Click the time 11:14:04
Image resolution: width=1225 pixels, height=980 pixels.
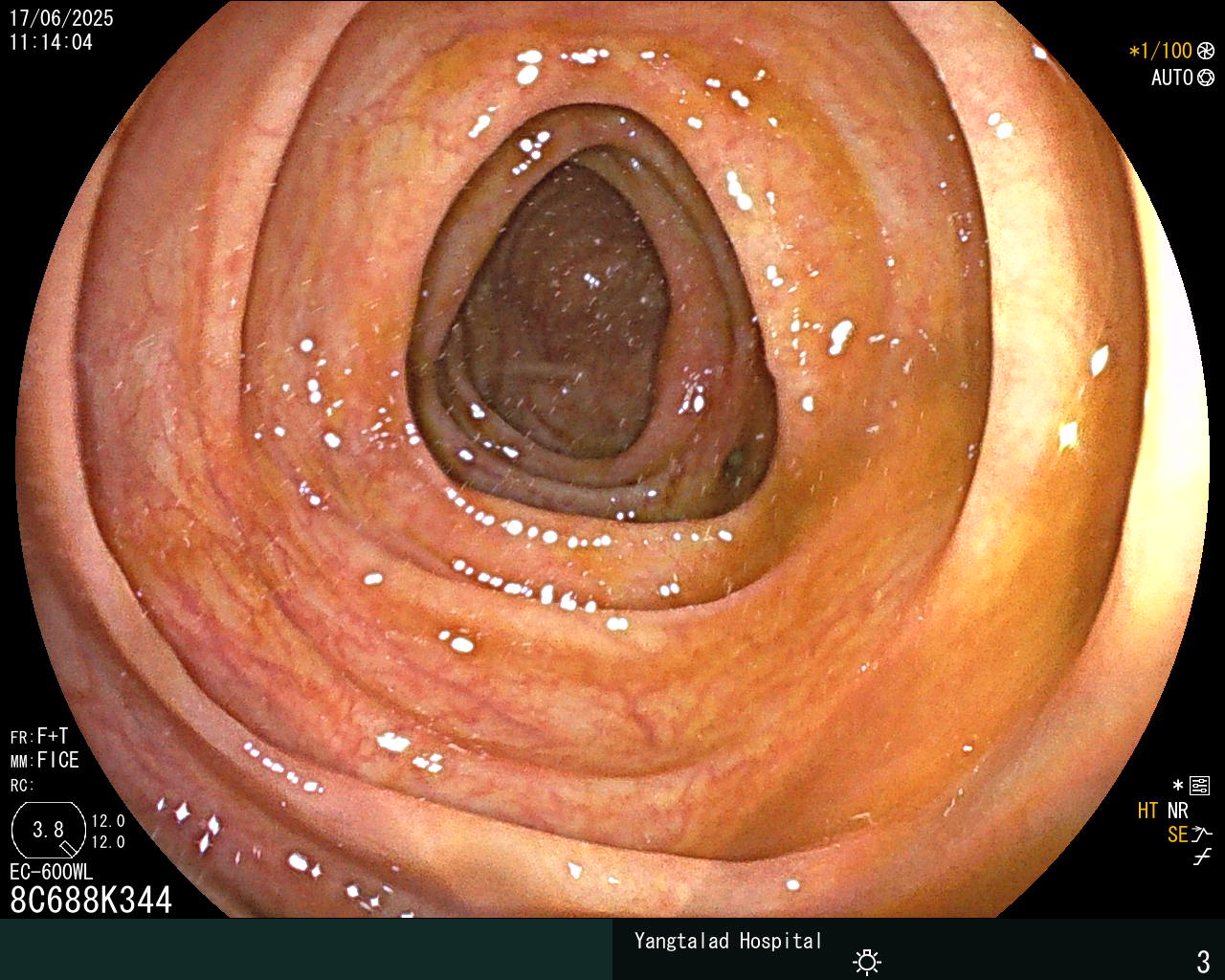[x=51, y=42]
